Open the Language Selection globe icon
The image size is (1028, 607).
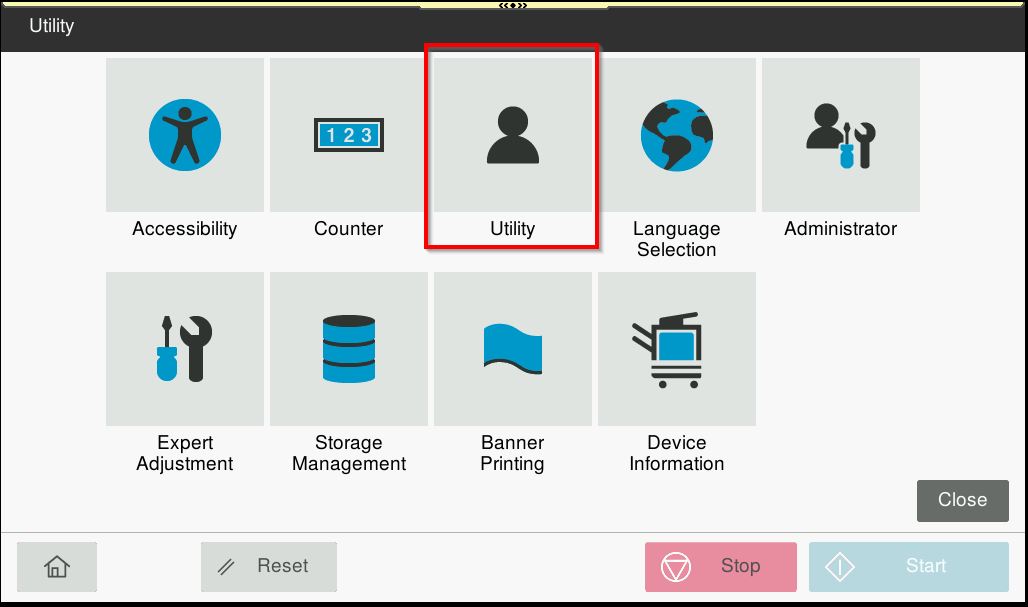[x=677, y=135]
